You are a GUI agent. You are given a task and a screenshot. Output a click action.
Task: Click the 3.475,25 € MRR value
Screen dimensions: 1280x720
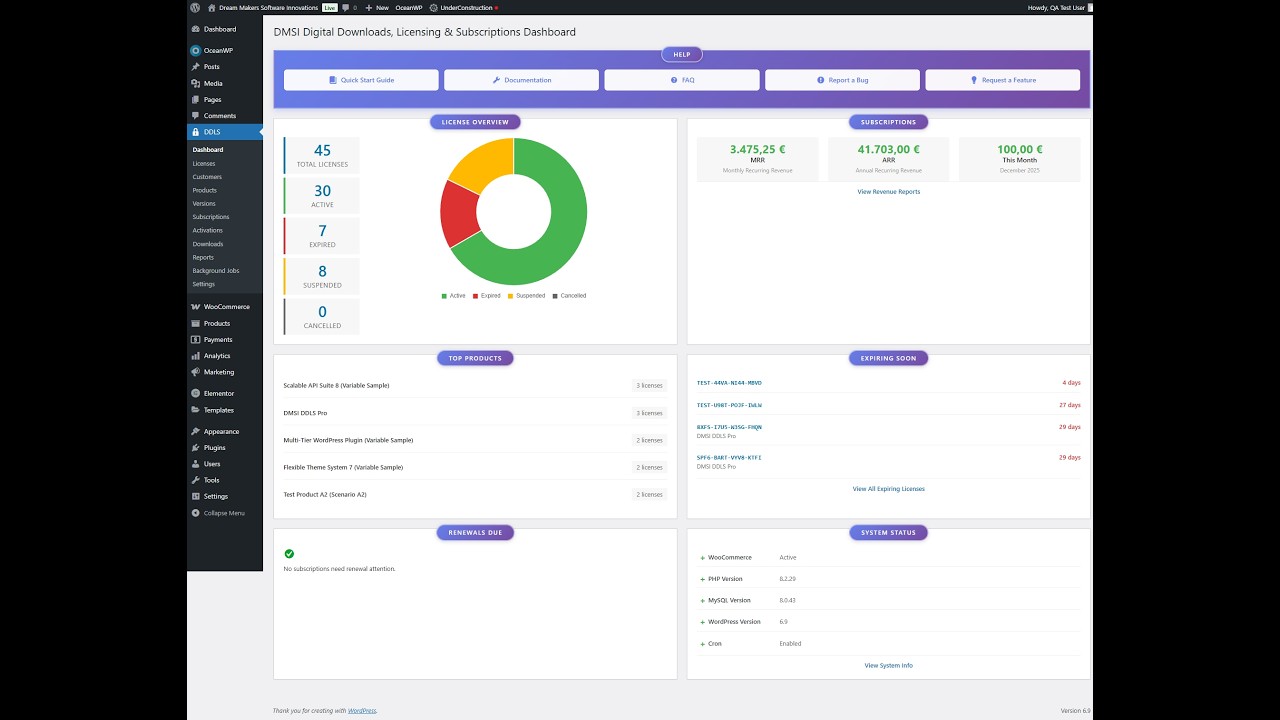point(757,150)
